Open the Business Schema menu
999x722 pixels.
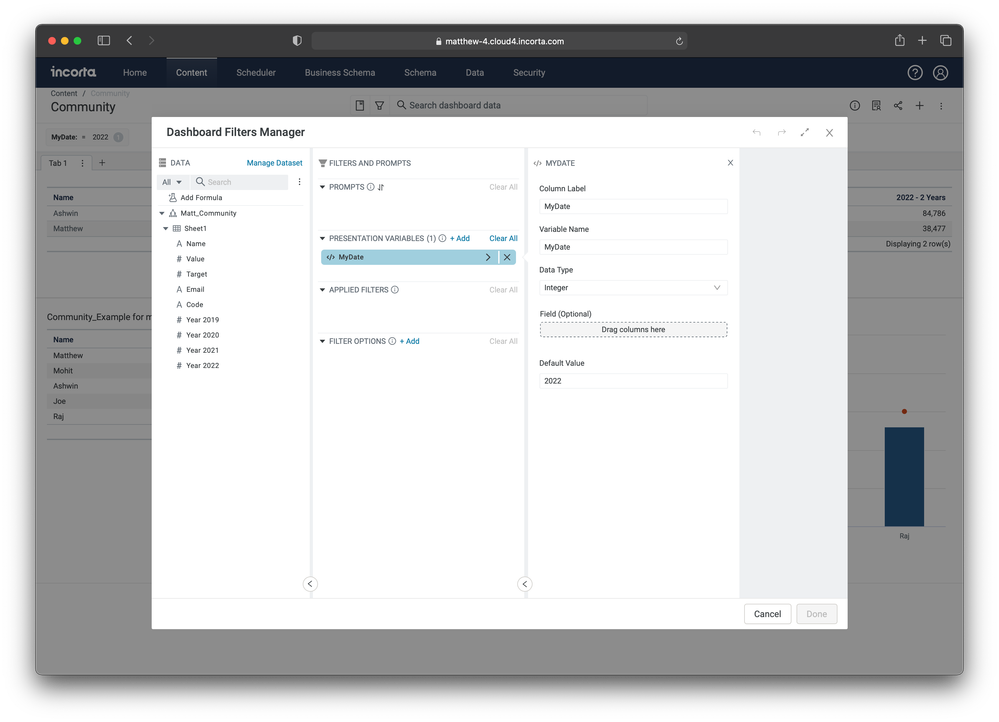[x=340, y=73]
